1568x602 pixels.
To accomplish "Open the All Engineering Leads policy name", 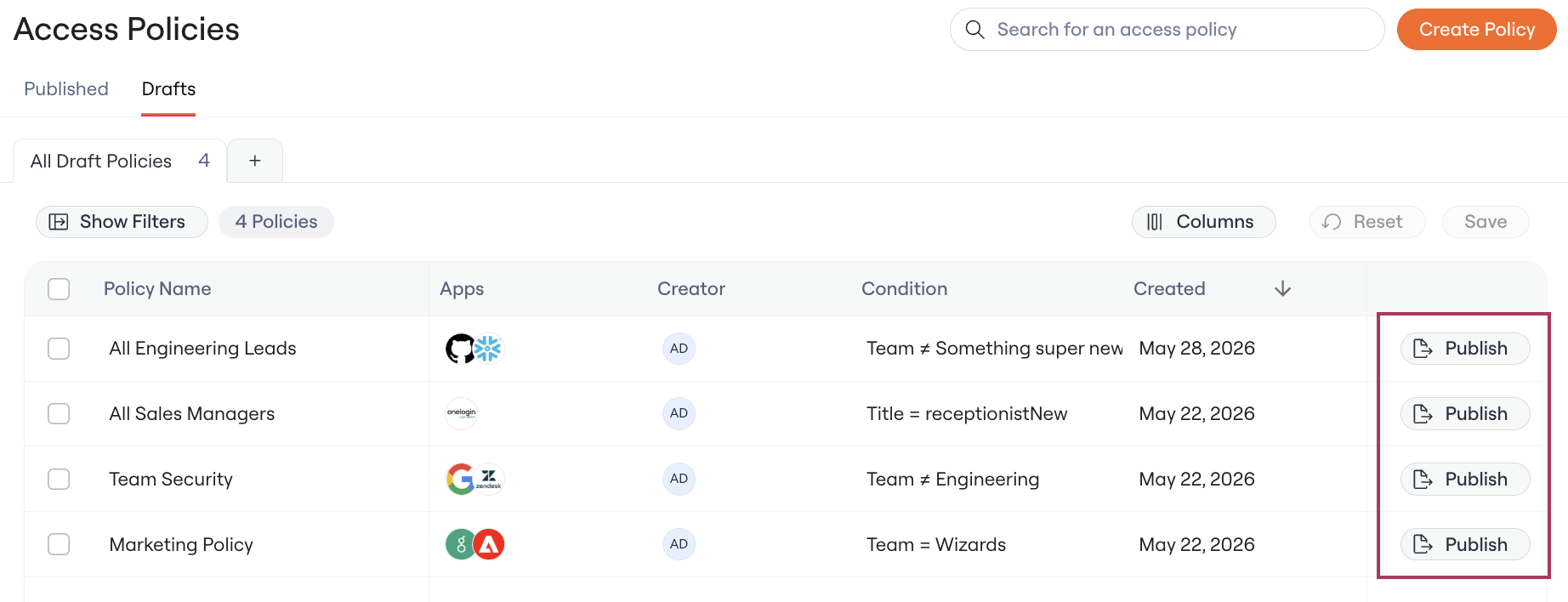I will [202, 349].
